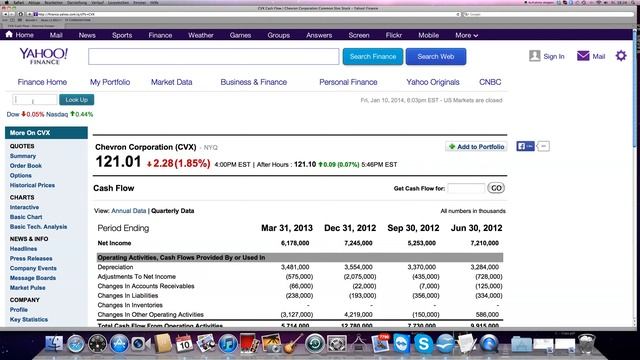Open Safari from the Dock

[76, 343]
